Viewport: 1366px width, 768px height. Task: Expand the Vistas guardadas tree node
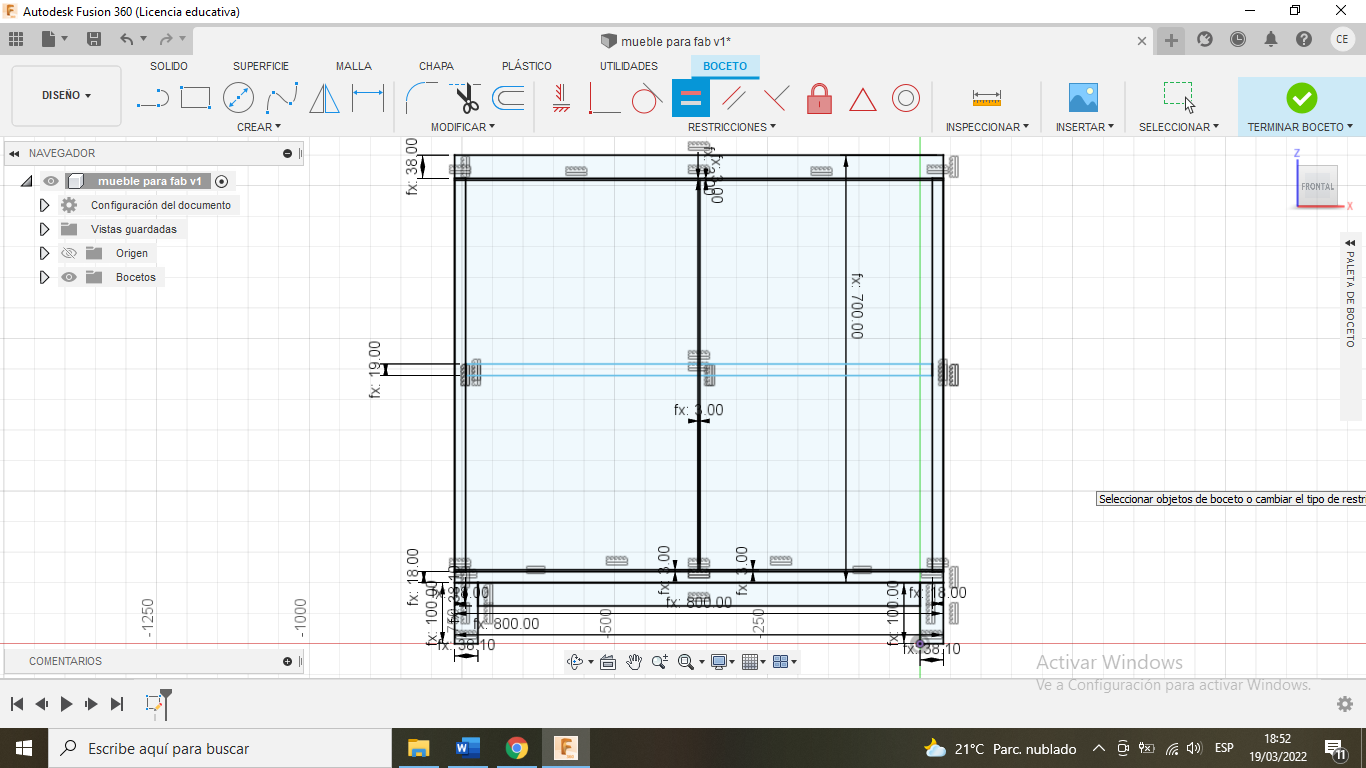coord(44,229)
